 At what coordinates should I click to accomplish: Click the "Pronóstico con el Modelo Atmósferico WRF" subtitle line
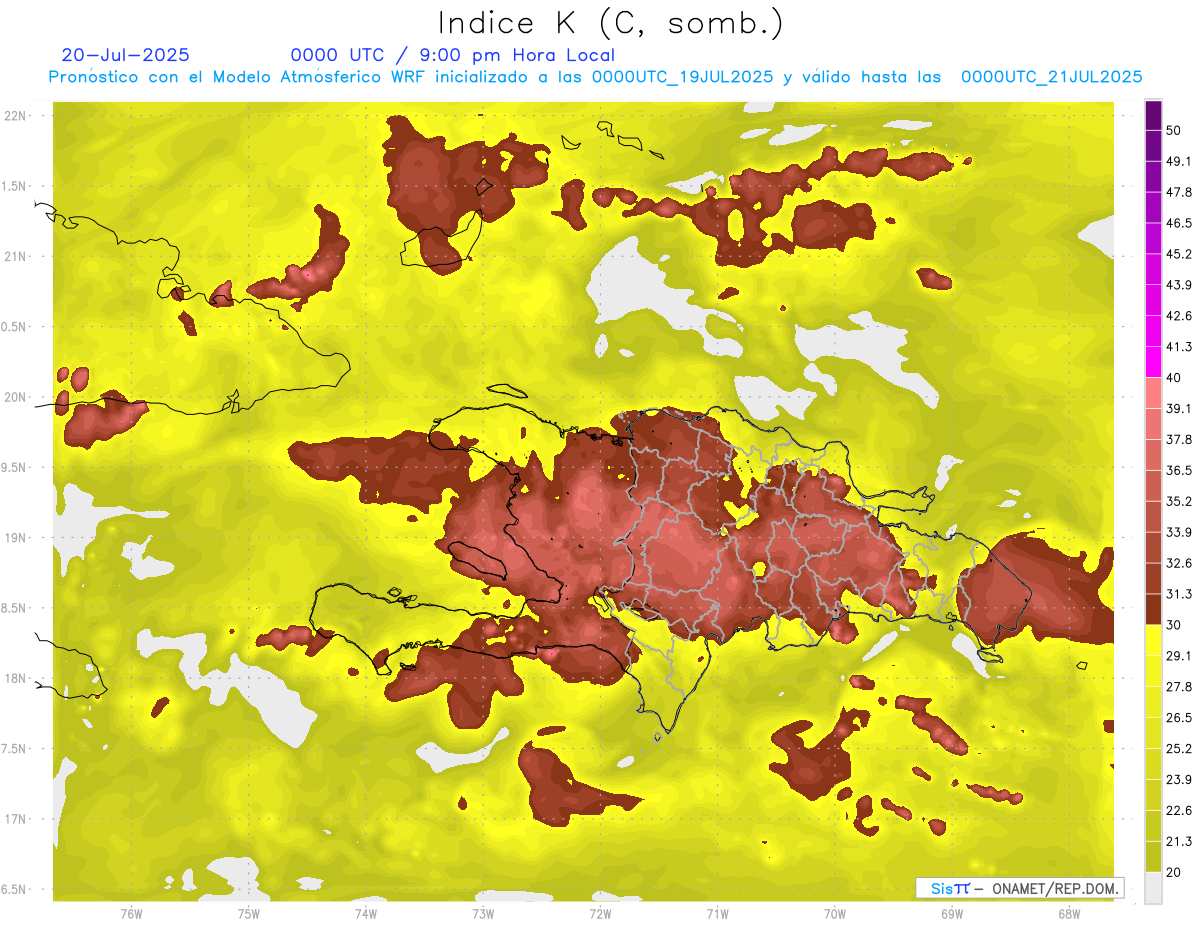(x=596, y=77)
